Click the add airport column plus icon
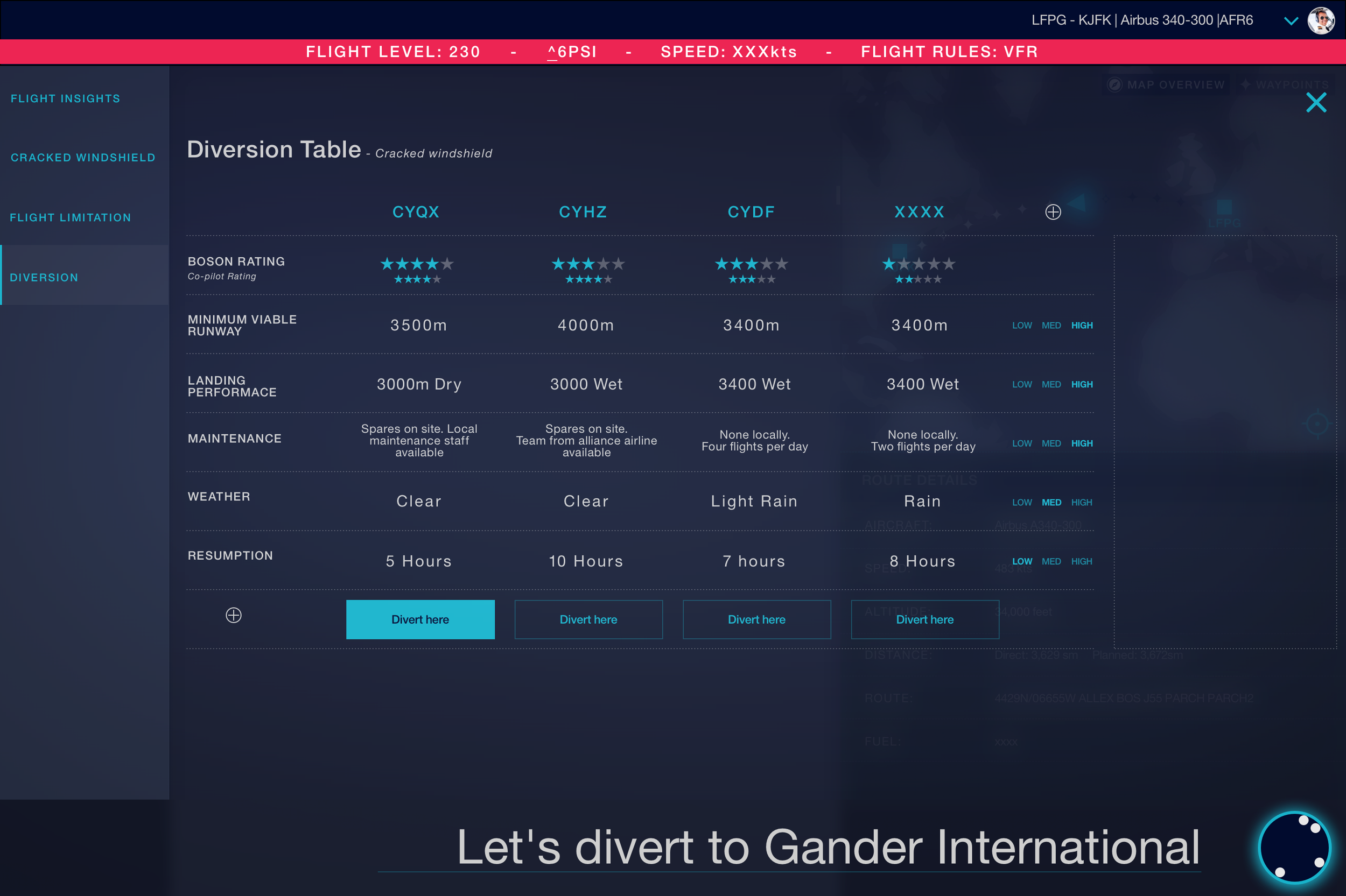The image size is (1346, 896). coord(1053,212)
